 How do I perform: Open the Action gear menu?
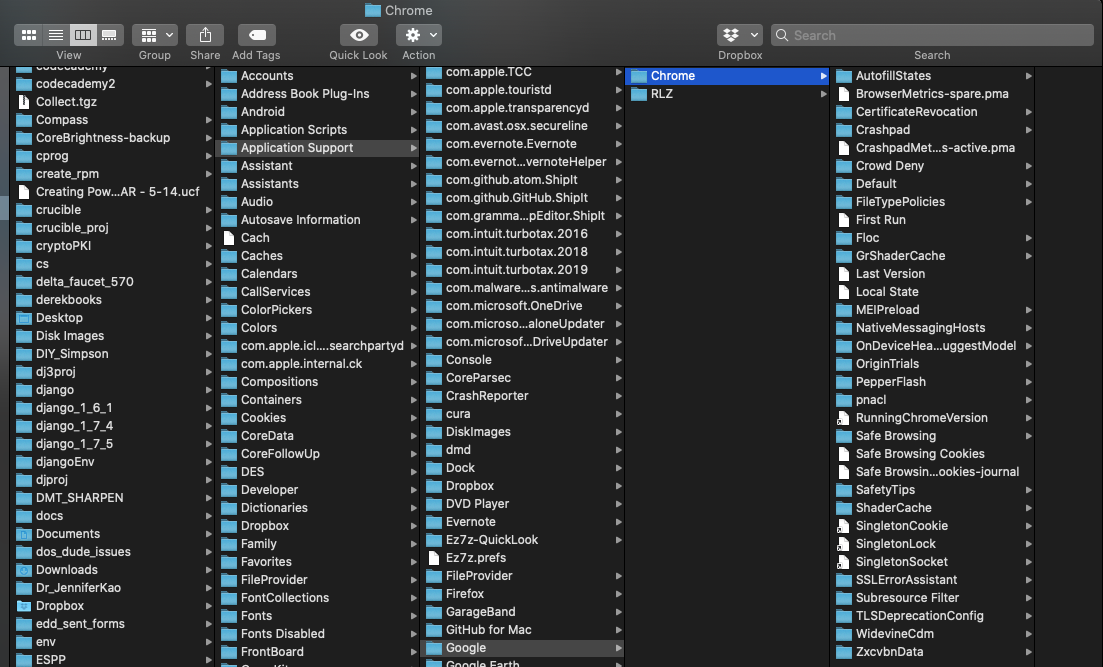pyautogui.click(x=419, y=34)
